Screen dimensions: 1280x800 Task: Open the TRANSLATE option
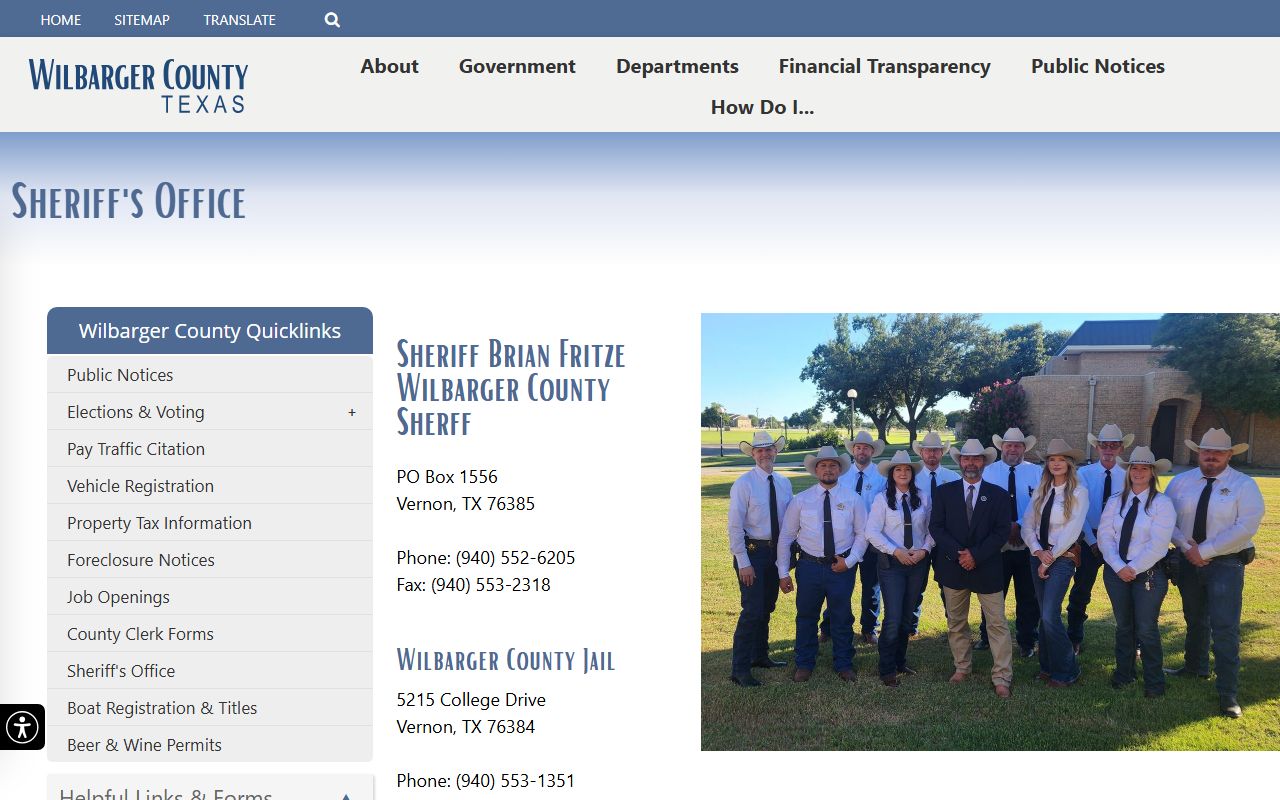point(240,20)
